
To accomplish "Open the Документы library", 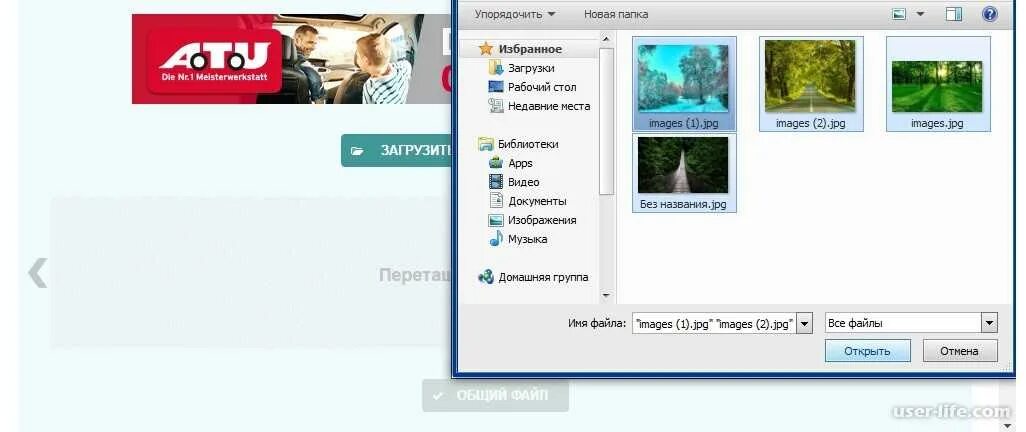I will pos(537,201).
